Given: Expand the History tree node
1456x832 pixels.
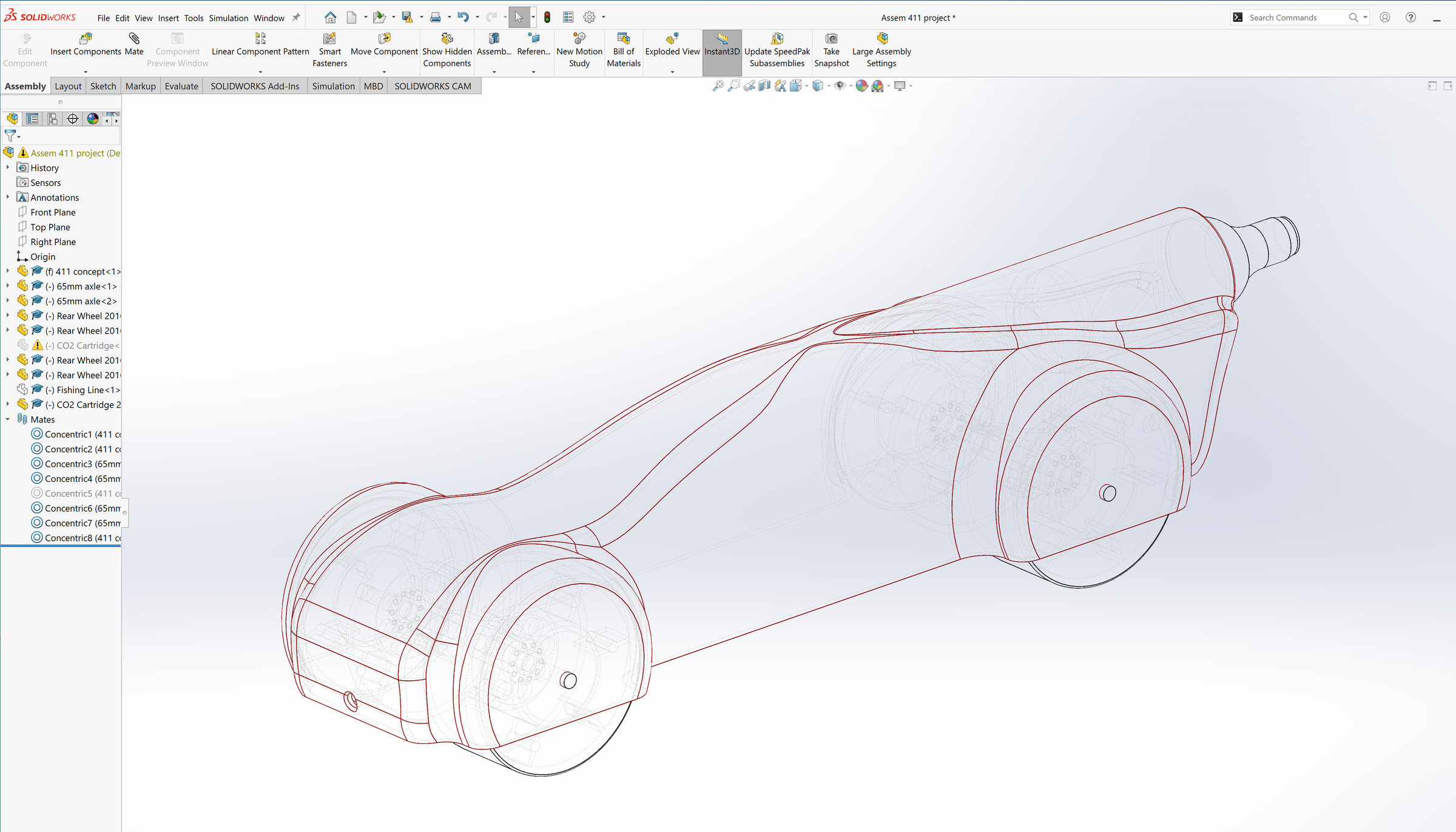Looking at the screenshot, I should pos(7,167).
